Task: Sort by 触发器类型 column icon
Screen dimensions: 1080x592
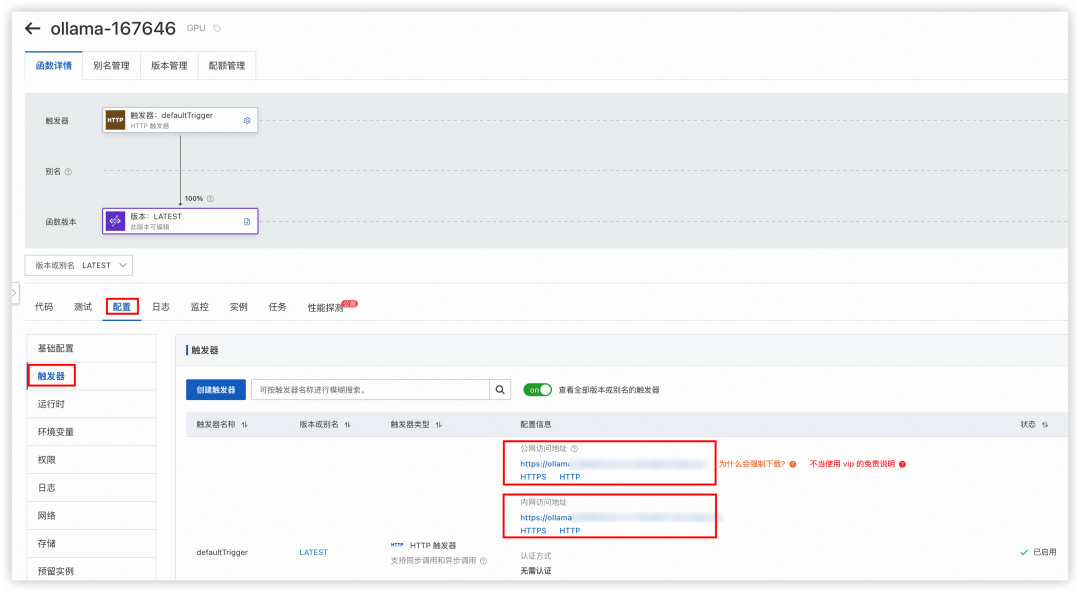Action: coord(439,425)
